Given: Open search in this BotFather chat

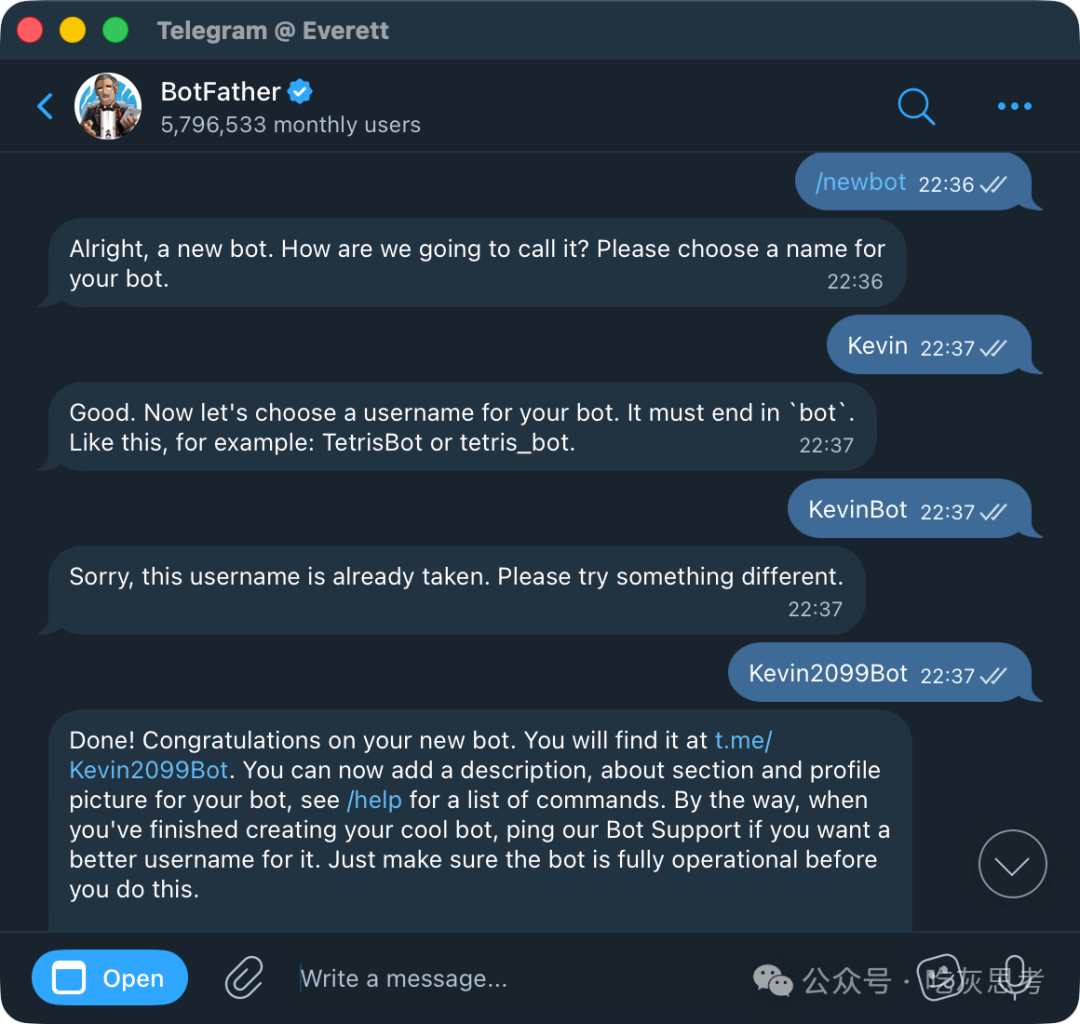Looking at the screenshot, I should (915, 106).
